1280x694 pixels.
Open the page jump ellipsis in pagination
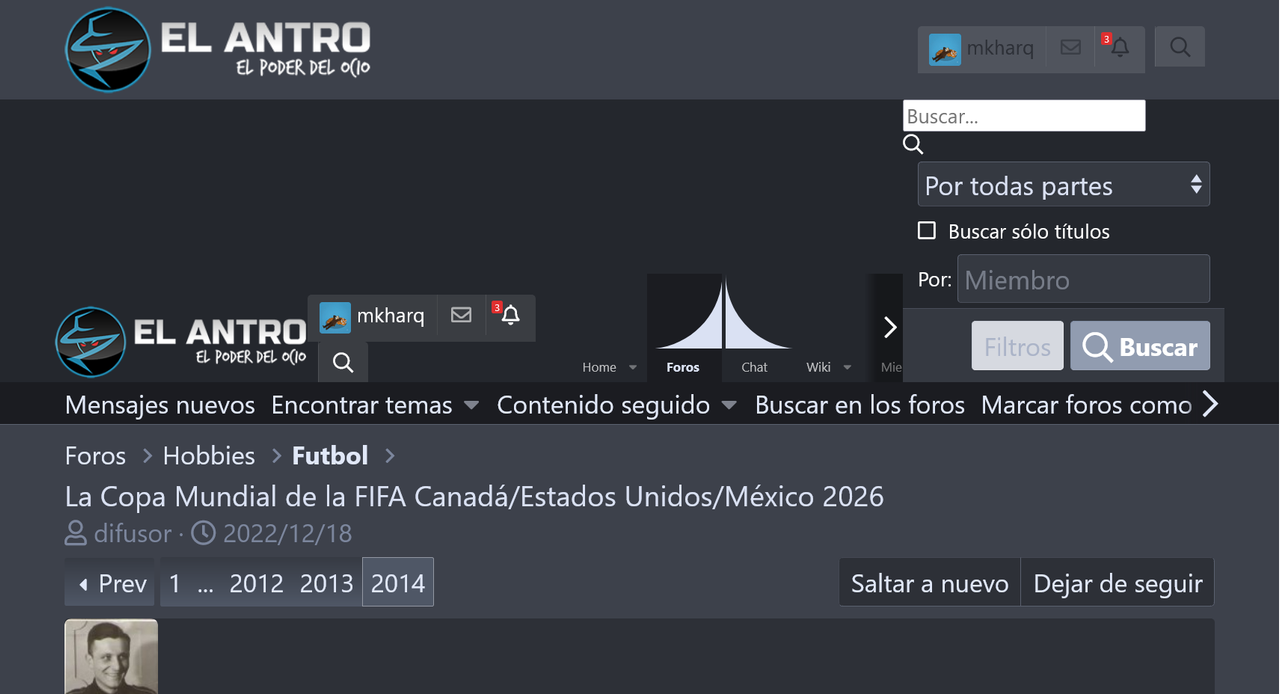[205, 583]
